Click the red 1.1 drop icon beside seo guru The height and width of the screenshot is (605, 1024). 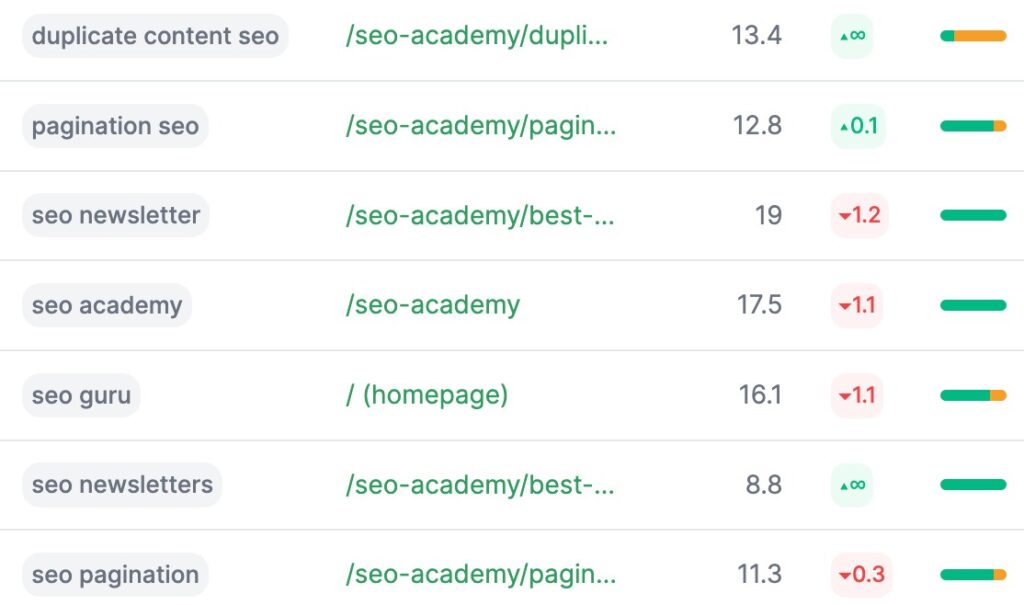(857, 395)
